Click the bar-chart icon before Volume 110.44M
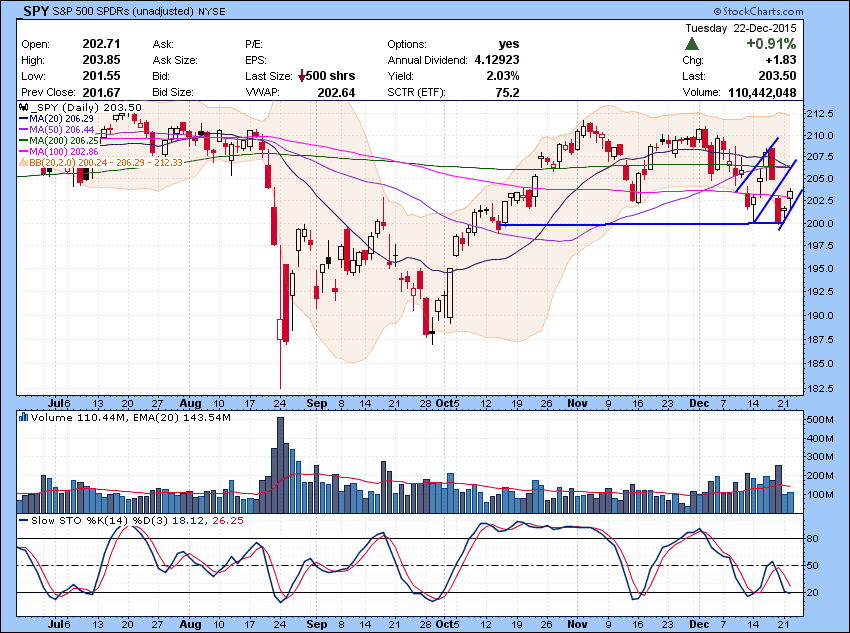 (x=23, y=417)
